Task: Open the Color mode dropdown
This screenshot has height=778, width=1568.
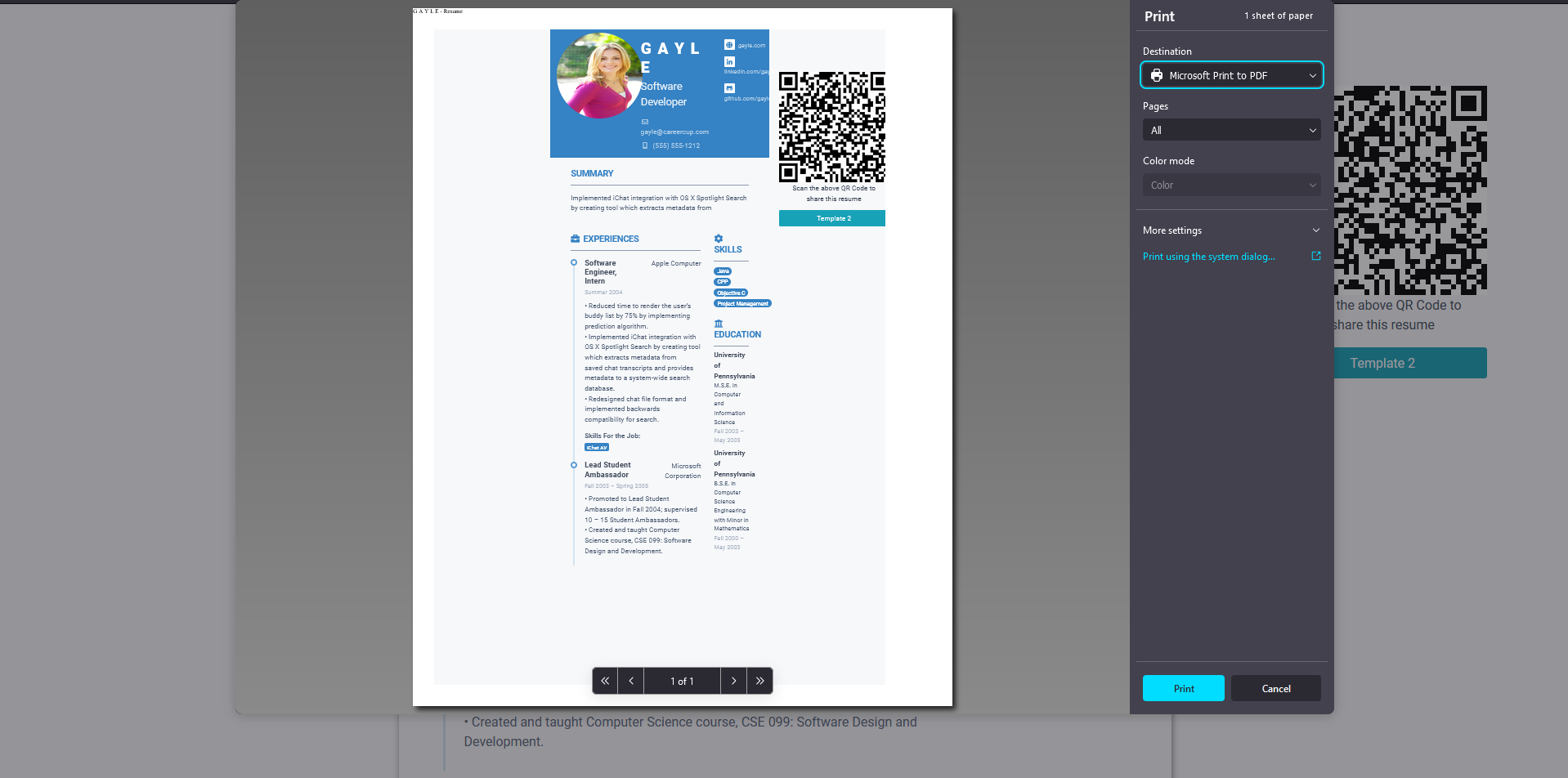Action: (1232, 185)
